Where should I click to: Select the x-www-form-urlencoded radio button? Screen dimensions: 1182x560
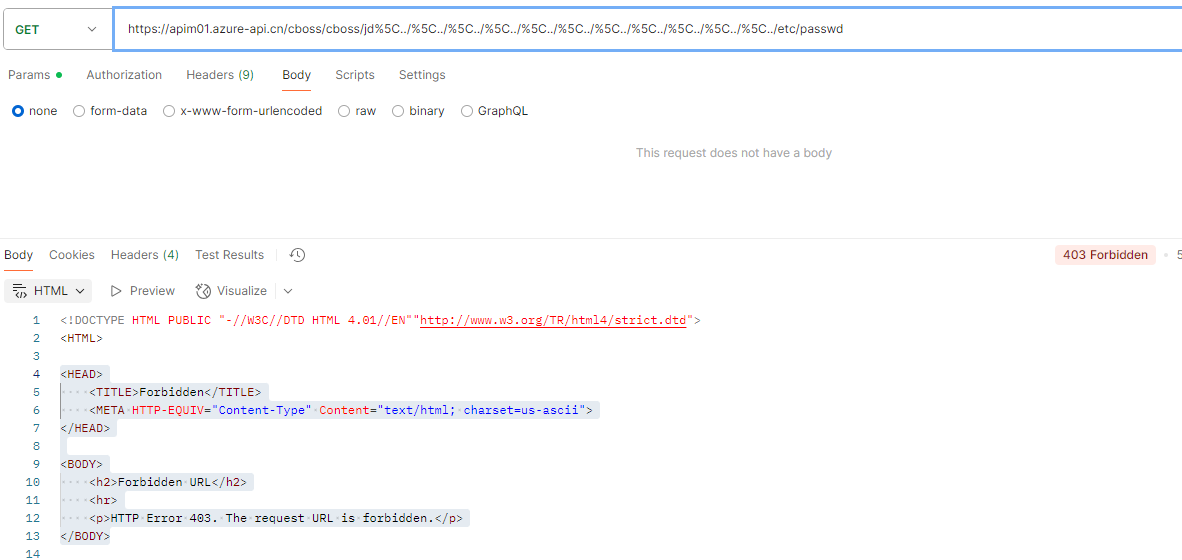pyautogui.click(x=169, y=111)
